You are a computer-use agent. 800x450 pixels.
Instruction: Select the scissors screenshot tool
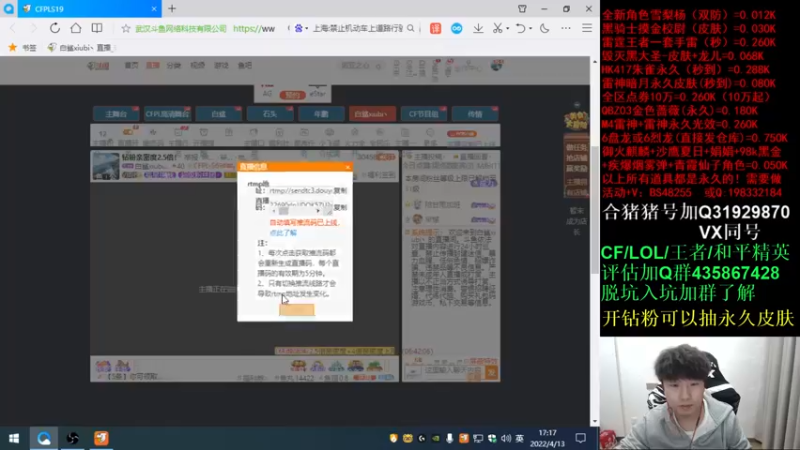pyautogui.click(x=497, y=29)
